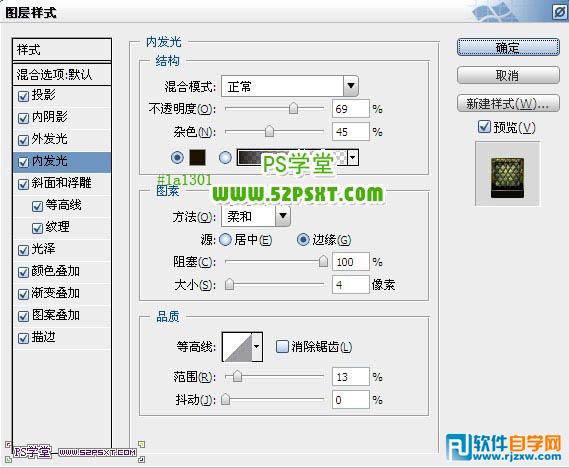Toggle the 外发光 outer glow checkbox
This screenshot has width=569, height=468.
(x=23, y=140)
